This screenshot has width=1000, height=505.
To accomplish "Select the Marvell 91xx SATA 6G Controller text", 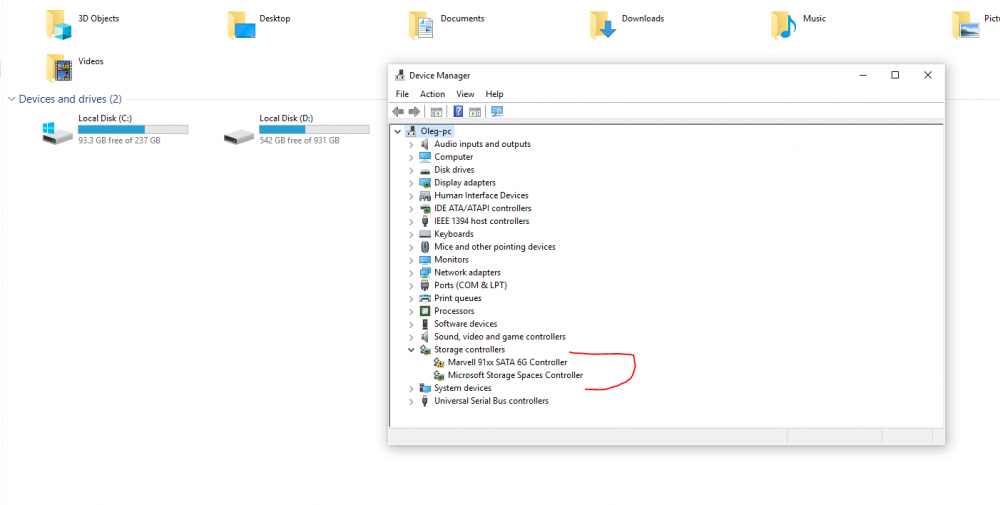I will pos(507,362).
